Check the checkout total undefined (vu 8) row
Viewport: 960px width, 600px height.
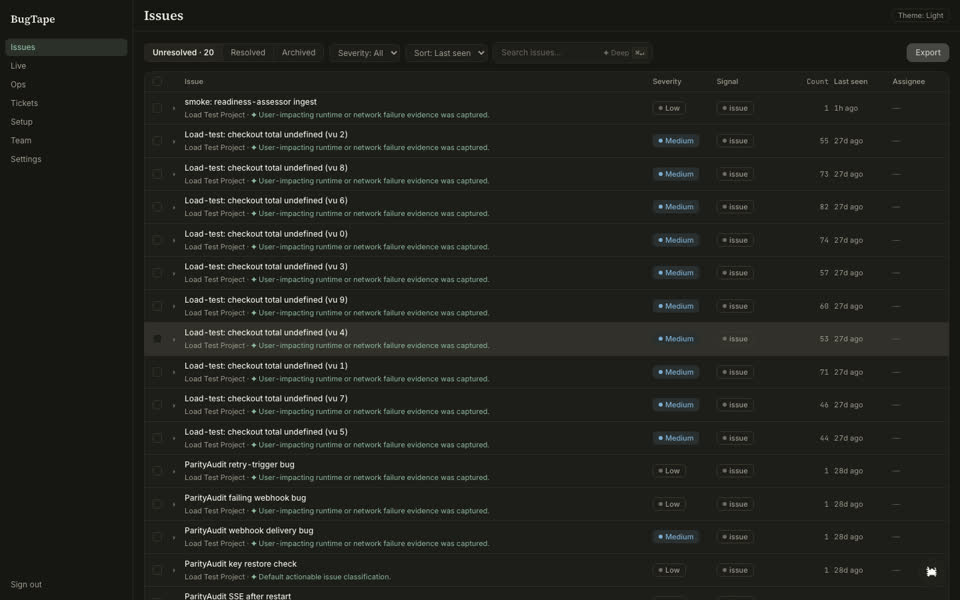157,174
